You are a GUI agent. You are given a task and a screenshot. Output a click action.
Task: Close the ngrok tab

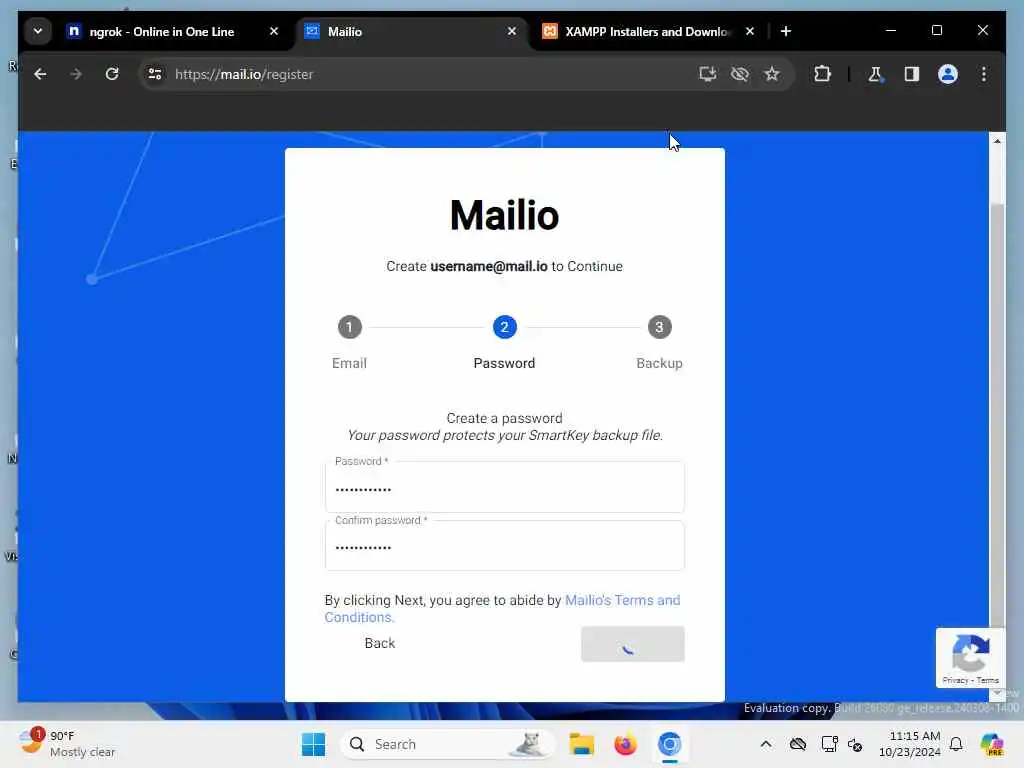point(274,31)
